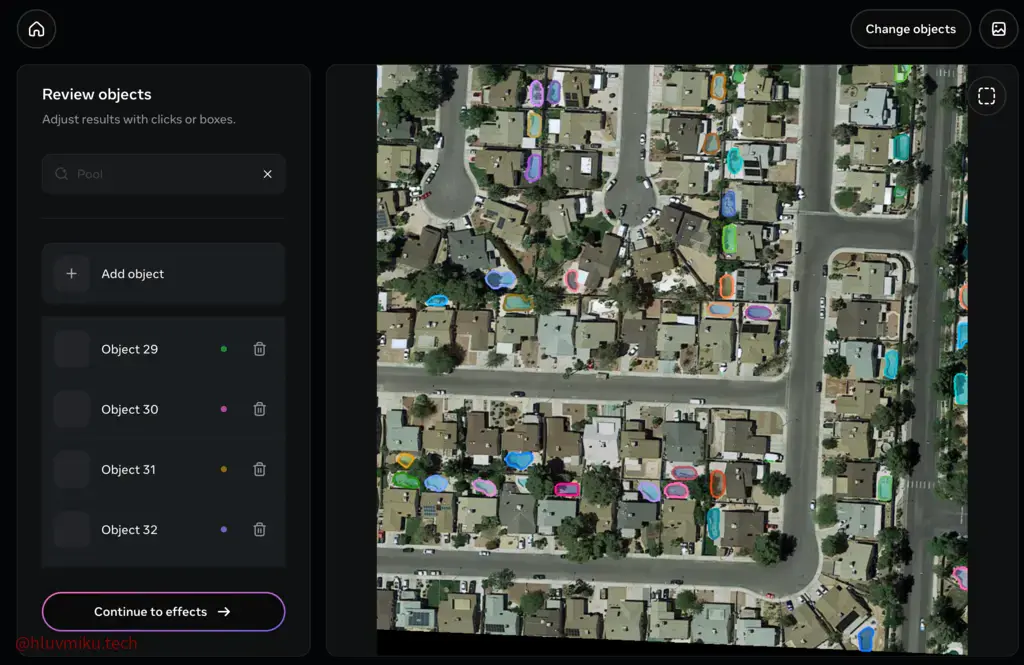The height and width of the screenshot is (665, 1024).
Task: Open the image gallery icon
Action: coord(998,29)
